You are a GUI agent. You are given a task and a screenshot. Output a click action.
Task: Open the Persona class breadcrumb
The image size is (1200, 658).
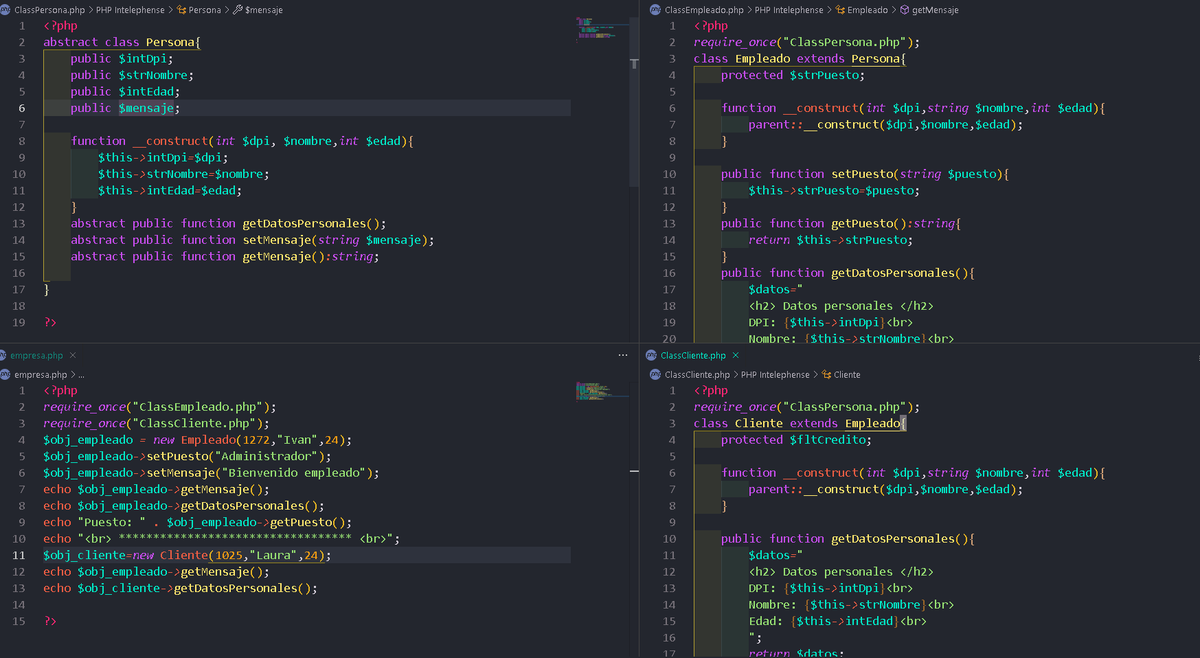click(x=198, y=9)
